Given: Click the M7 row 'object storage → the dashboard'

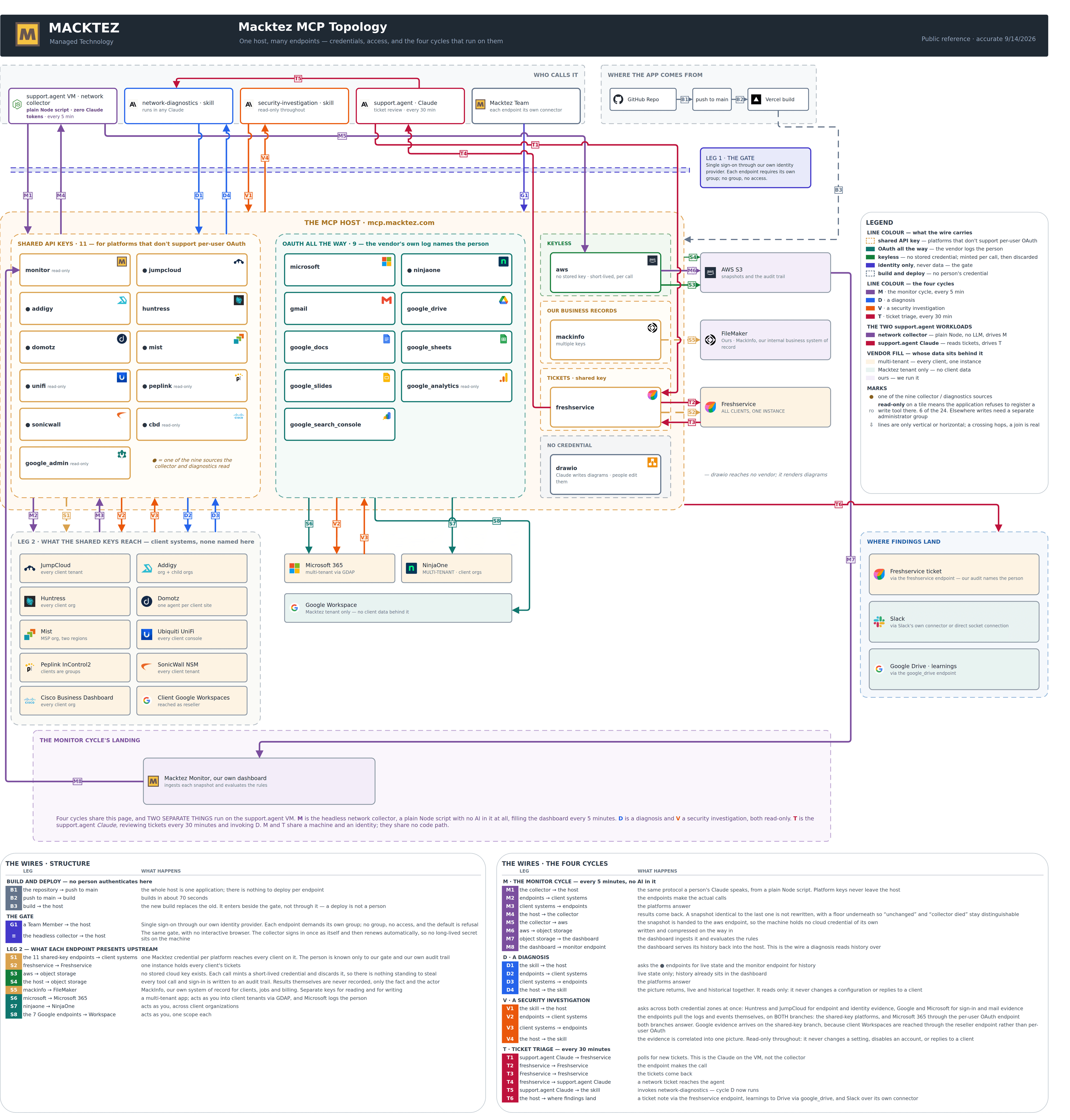Looking at the screenshot, I should click(772, 939).
